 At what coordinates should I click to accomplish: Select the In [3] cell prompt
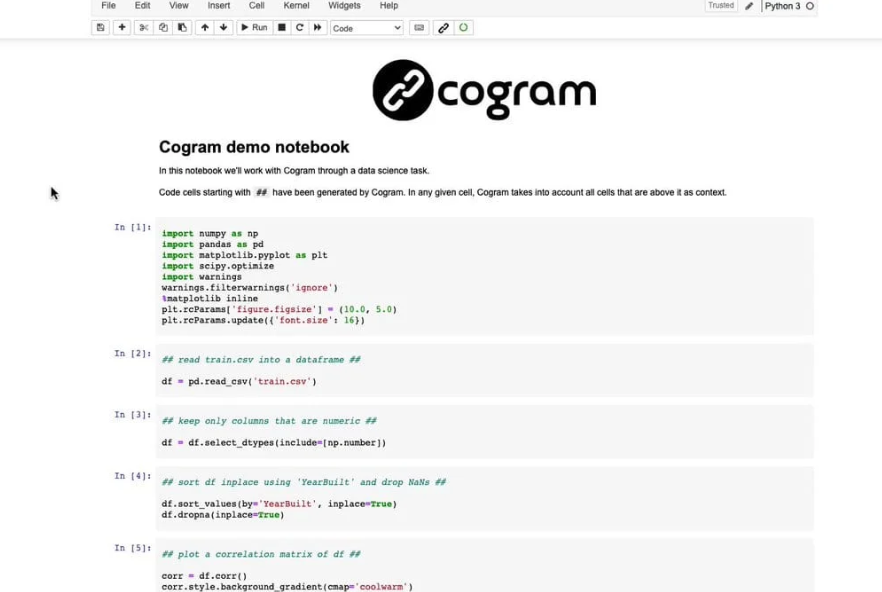(x=133, y=415)
